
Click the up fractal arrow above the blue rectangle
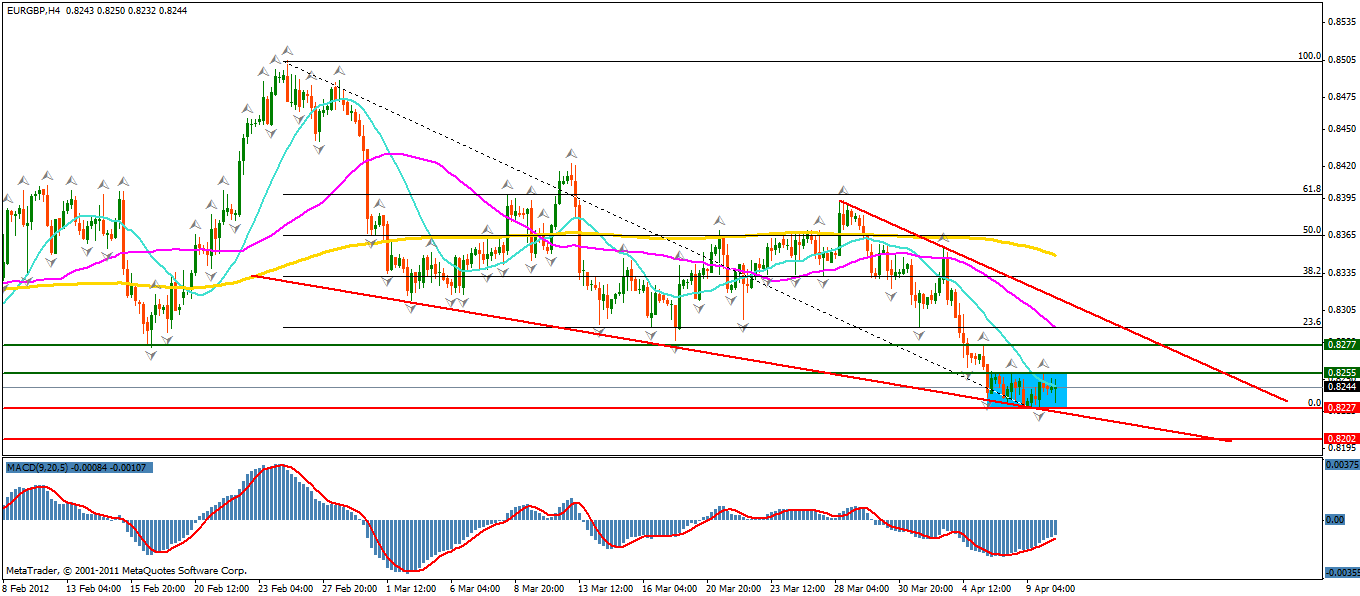tap(1043, 362)
